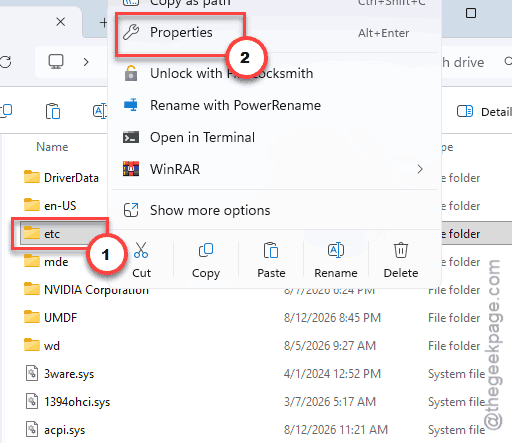Expand the address bar chevron after PC icon
The height and width of the screenshot is (443, 512).
point(86,62)
